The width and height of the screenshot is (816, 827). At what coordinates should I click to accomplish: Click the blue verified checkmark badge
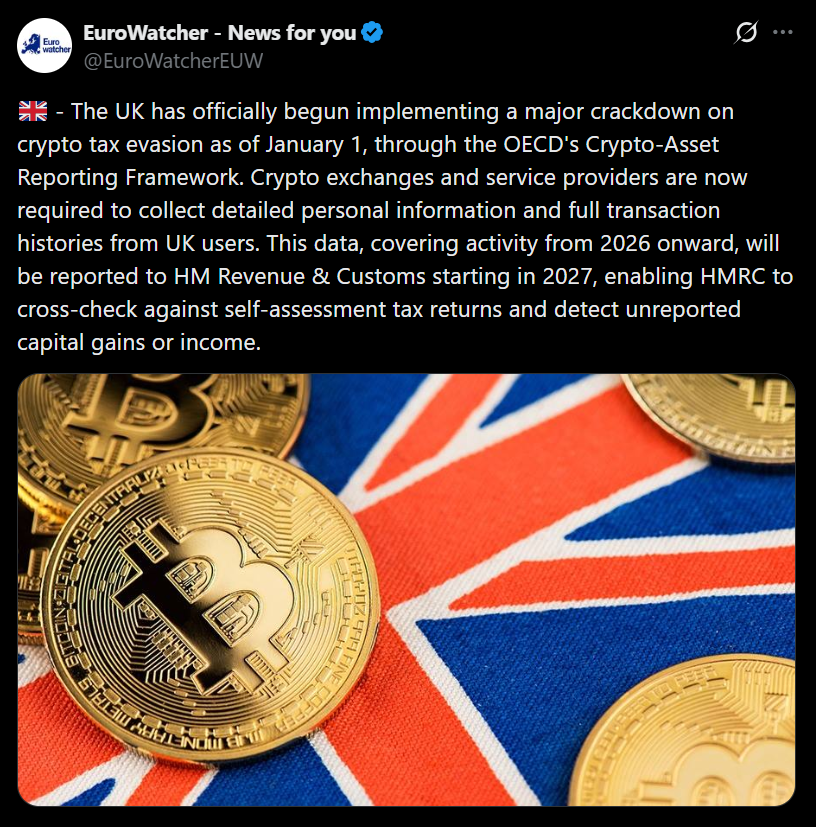tap(372, 33)
